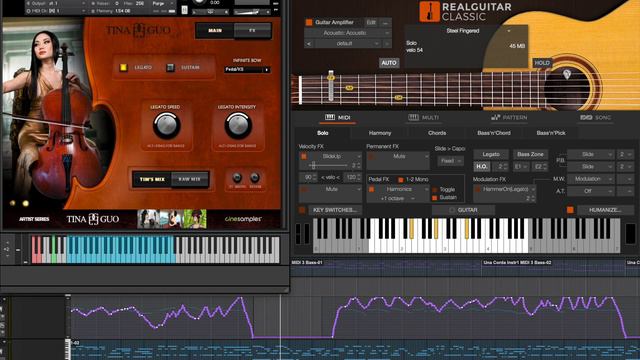
Task: Open the Infinite Bow dropdown
Action: pos(247,70)
